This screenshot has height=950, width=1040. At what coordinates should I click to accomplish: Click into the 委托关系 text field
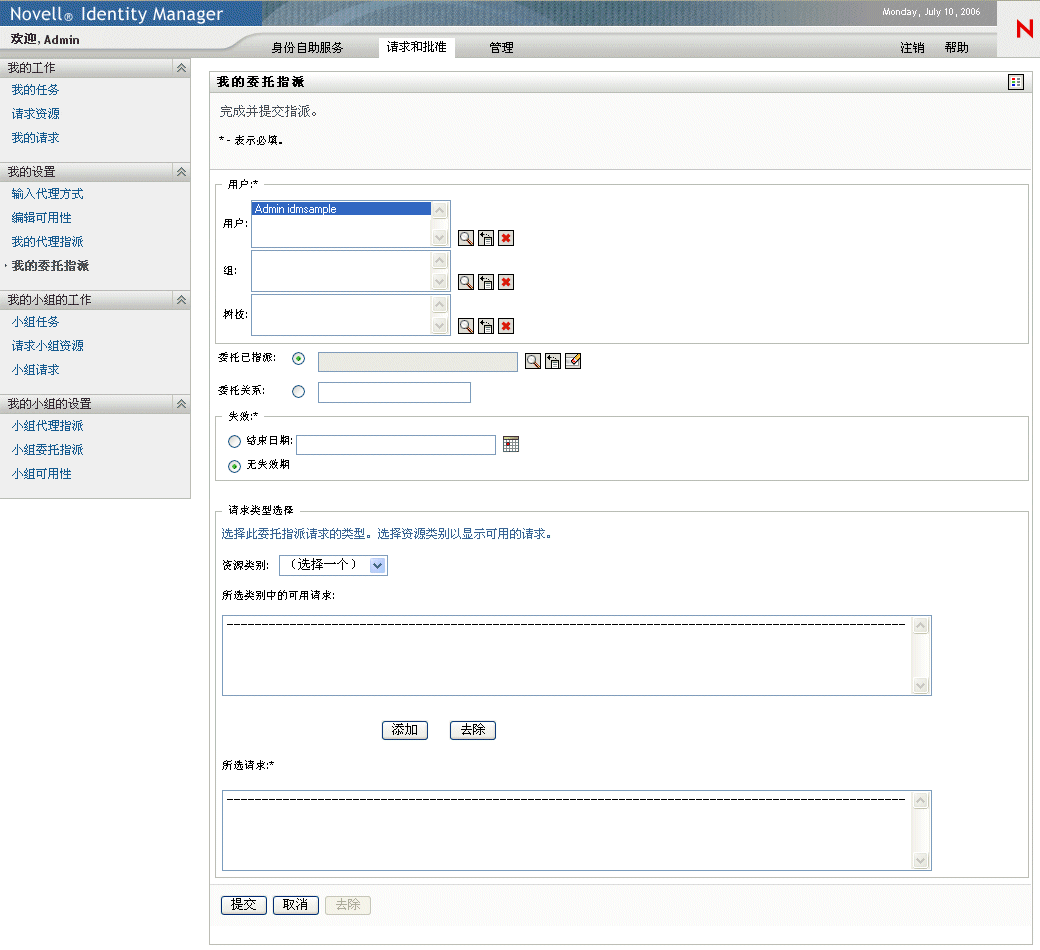[x=394, y=392]
